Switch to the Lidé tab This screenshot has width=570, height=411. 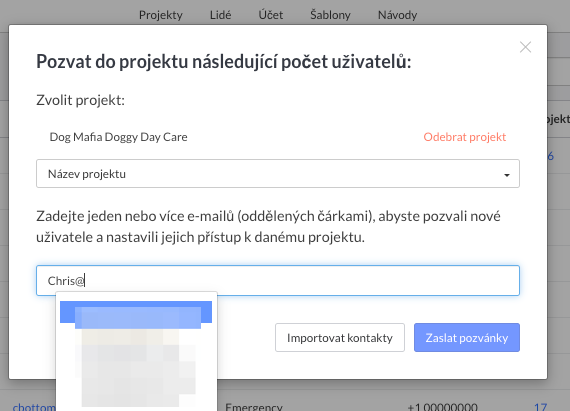coord(220,15)
